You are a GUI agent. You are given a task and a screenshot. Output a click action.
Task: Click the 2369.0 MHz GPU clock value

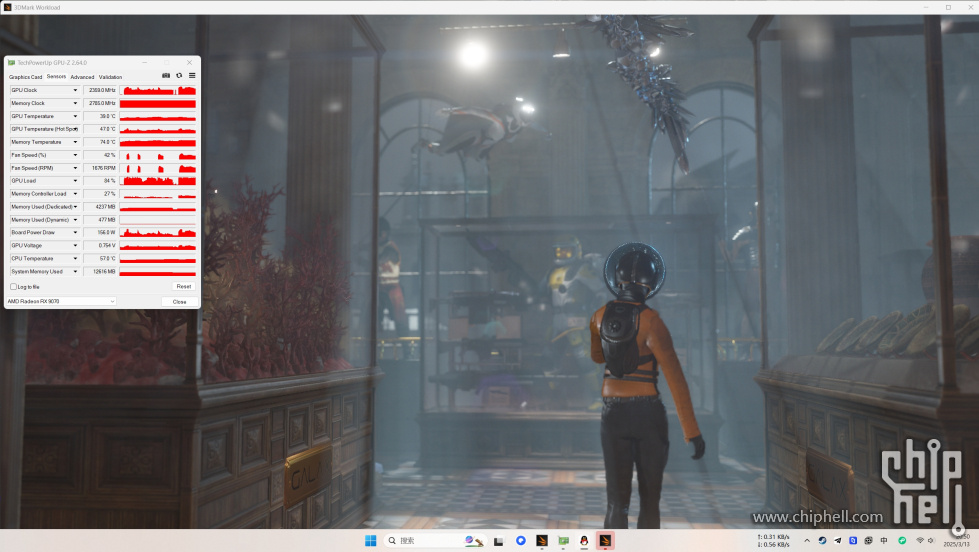click(x=100, y=91)
